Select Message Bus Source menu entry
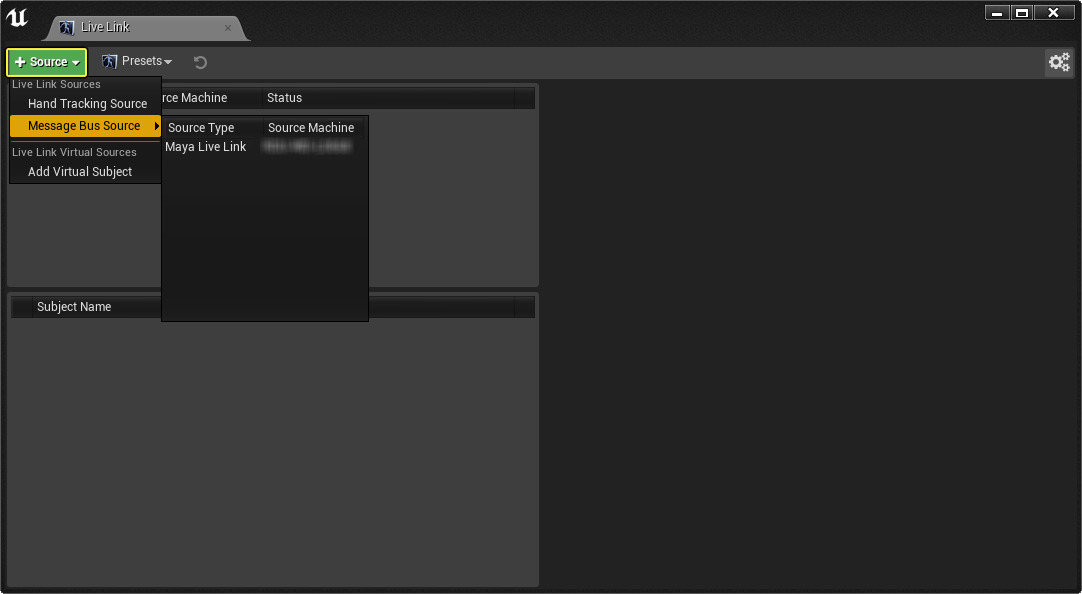The image size is (1082, 594). [x=86, y=126]
